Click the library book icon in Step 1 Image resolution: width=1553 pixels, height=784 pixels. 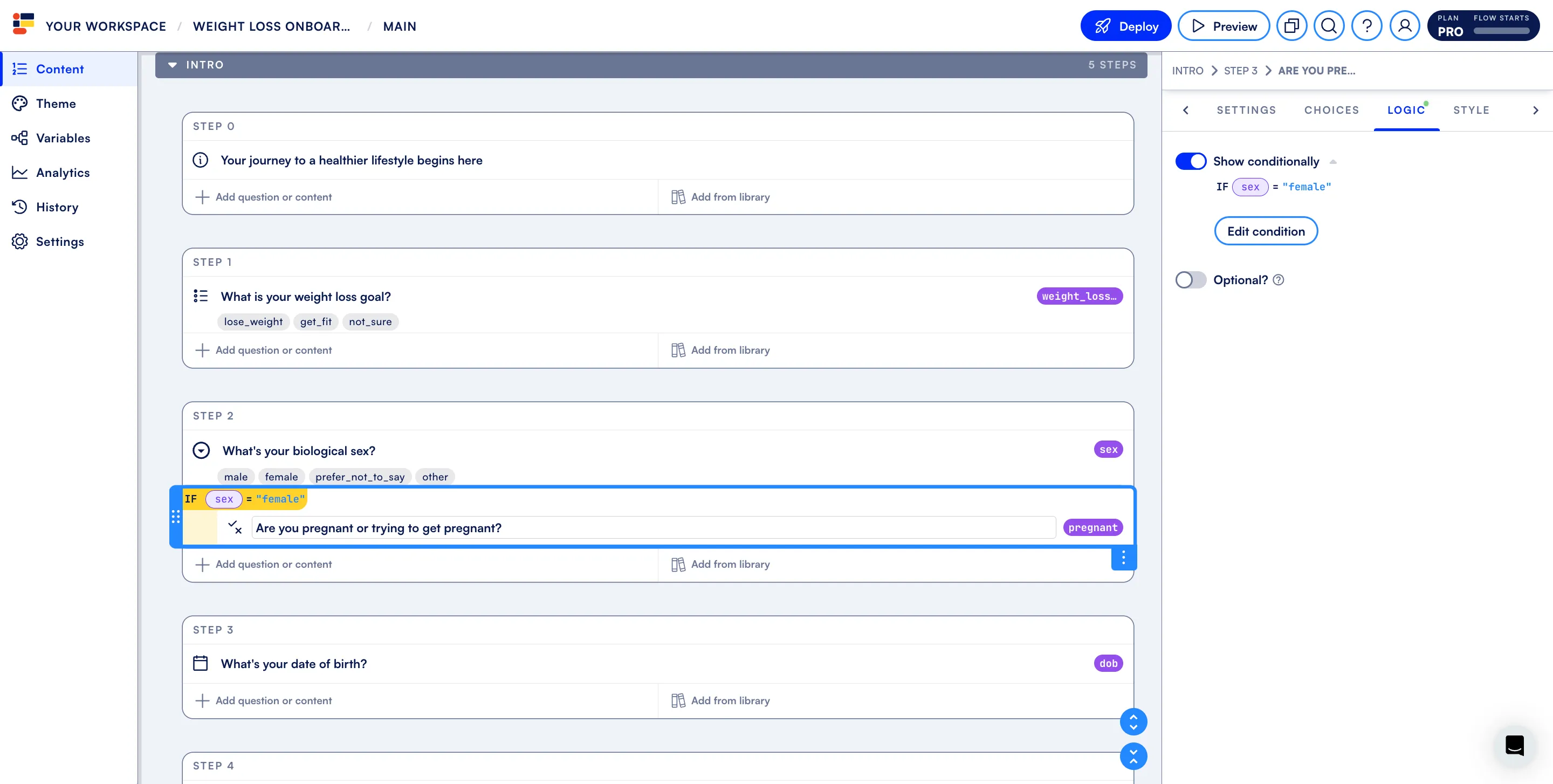678,350
